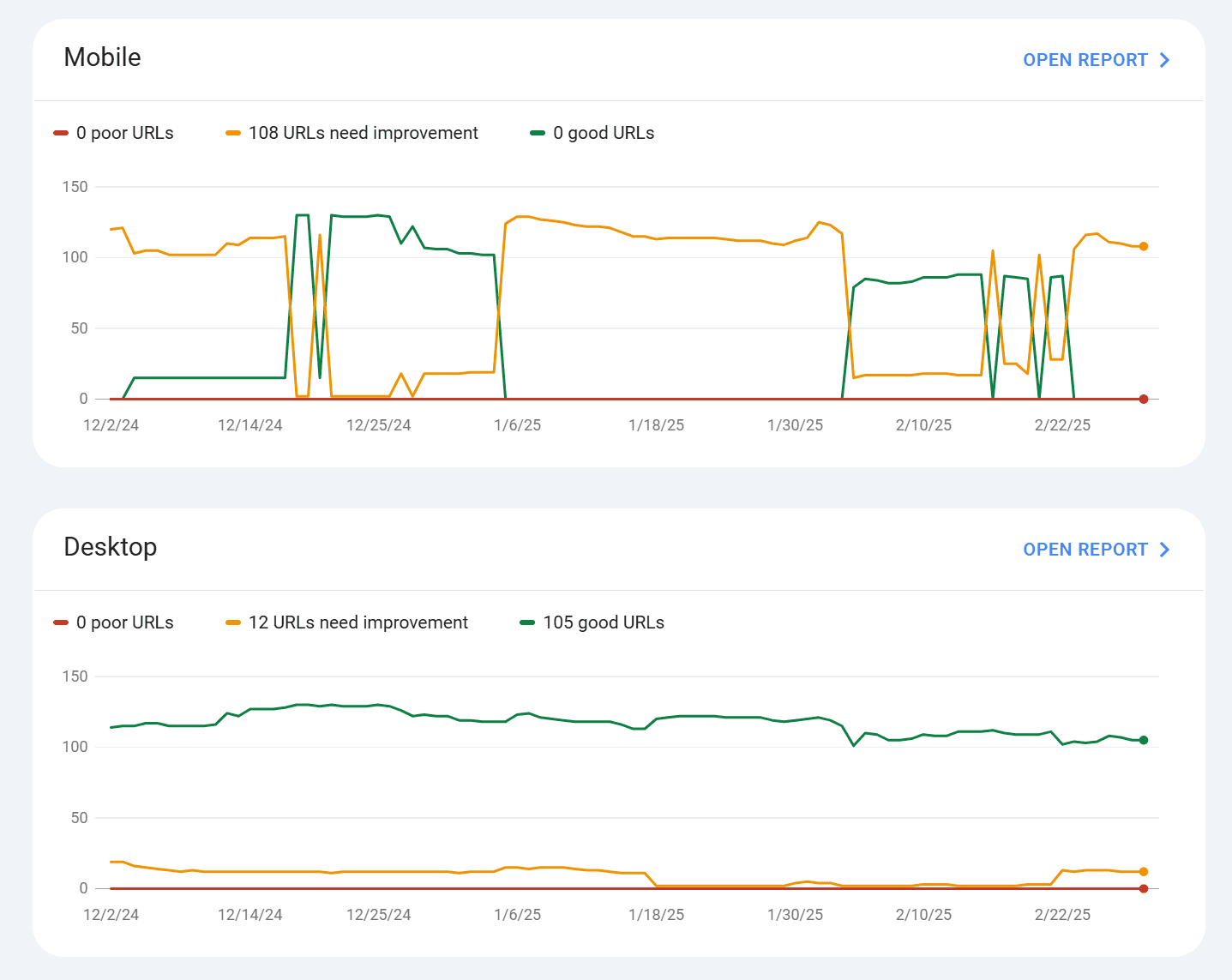
Task: Click the 12/2/24 label on Mobile chart
Action: [x=111, y=425]
